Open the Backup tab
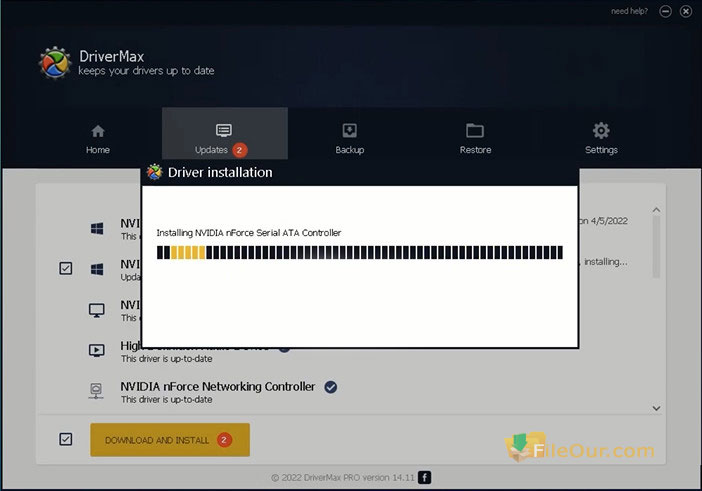Viewport: 702px width, 491px height. [x=350, y=139]
